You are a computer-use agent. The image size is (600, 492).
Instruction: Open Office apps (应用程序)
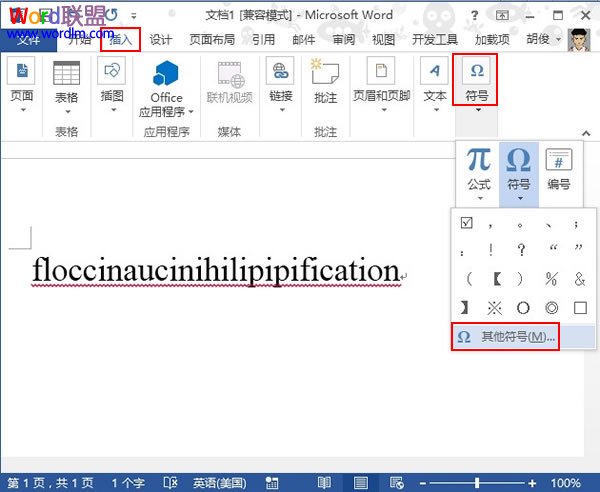coord(166,88)
